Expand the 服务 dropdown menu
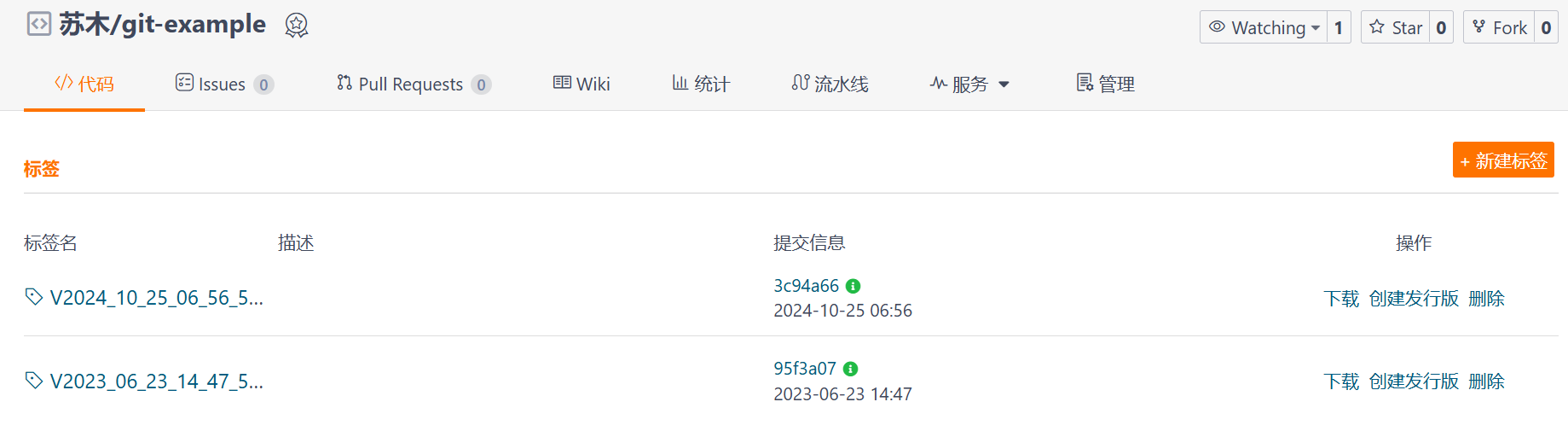Image resolution: width=1568 pixels, height=431 pixels. 970,84
